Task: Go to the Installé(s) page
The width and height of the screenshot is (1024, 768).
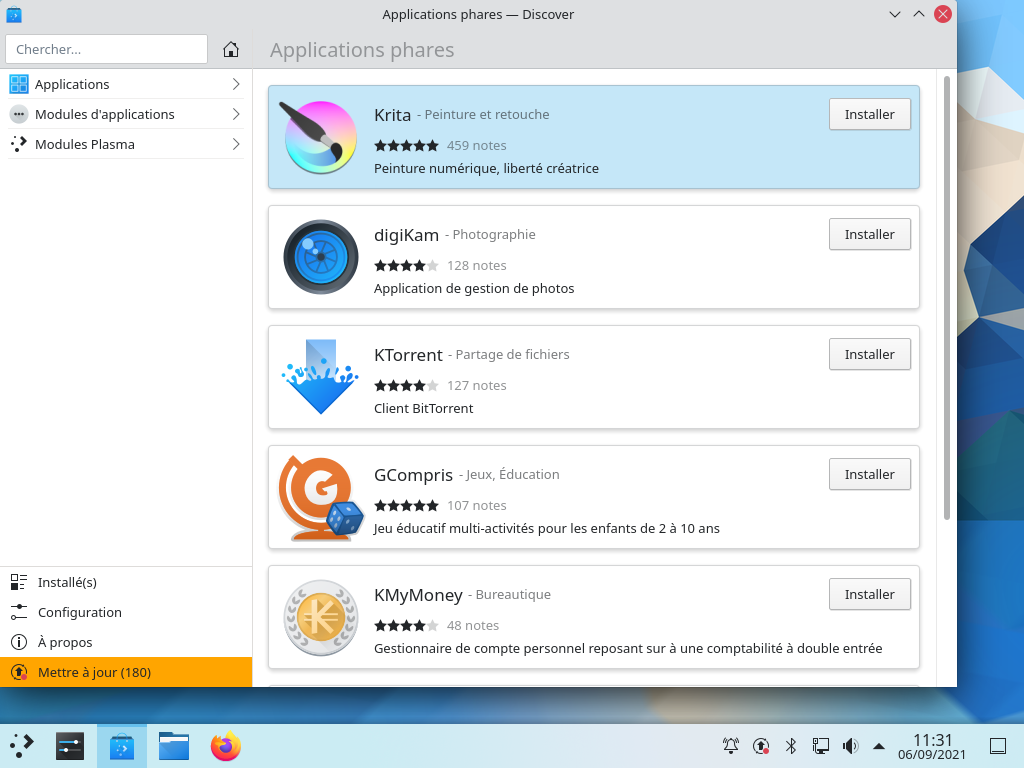Action: 126,582
